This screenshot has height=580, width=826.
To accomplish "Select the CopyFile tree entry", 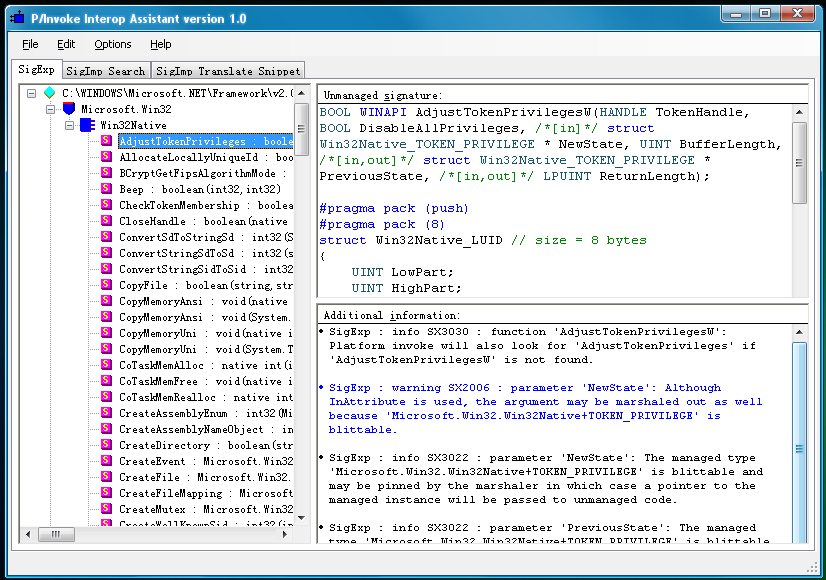I will [x=205, y=285].
